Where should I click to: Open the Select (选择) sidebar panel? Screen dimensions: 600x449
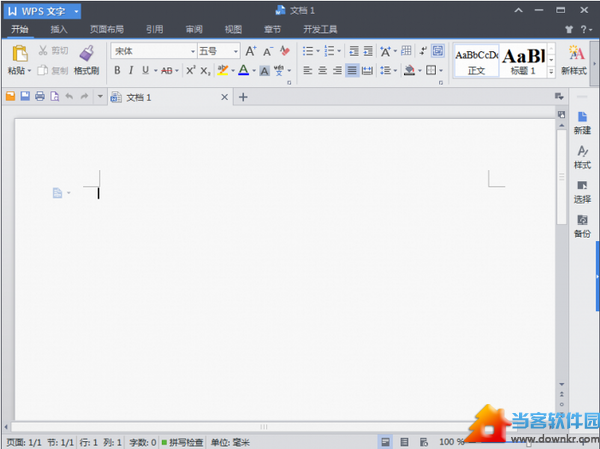[582, 192]
